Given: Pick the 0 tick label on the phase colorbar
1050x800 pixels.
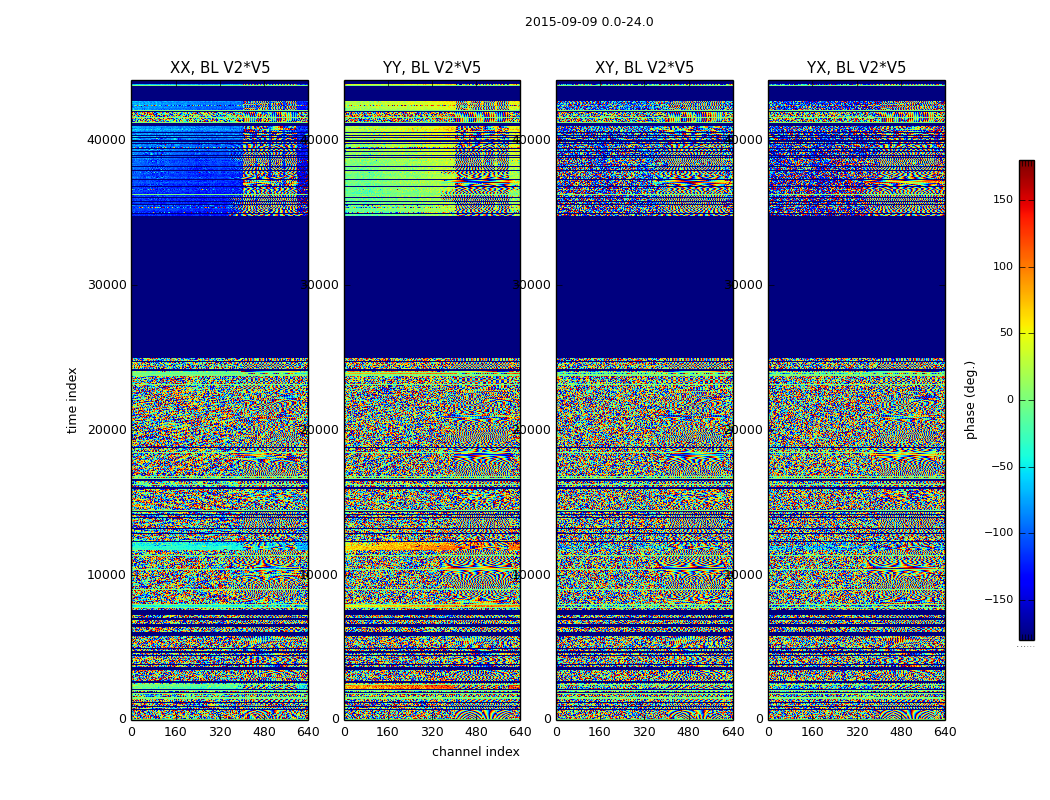Looking at the screenshot, I should (x=1009, y=400).
